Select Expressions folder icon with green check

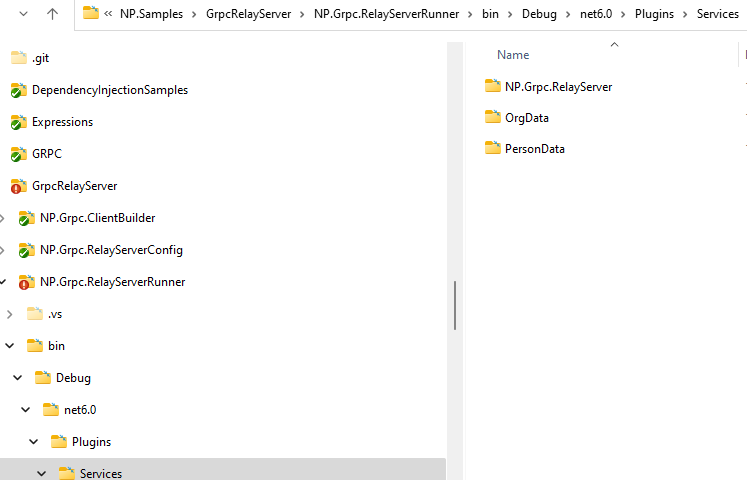point(19,122)
